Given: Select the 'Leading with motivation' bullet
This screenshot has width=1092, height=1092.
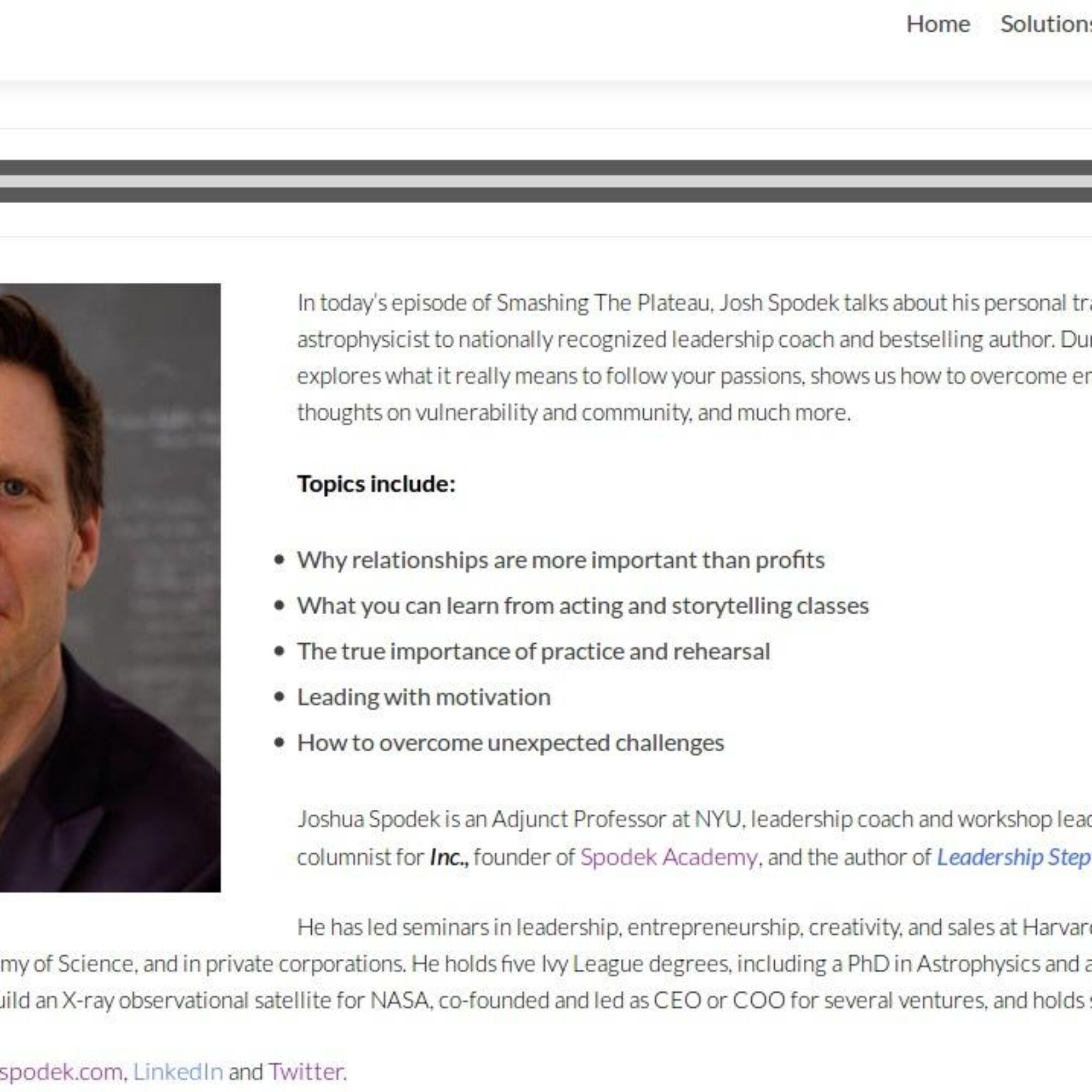Looking at the screenshot, I should click(424, 697).
